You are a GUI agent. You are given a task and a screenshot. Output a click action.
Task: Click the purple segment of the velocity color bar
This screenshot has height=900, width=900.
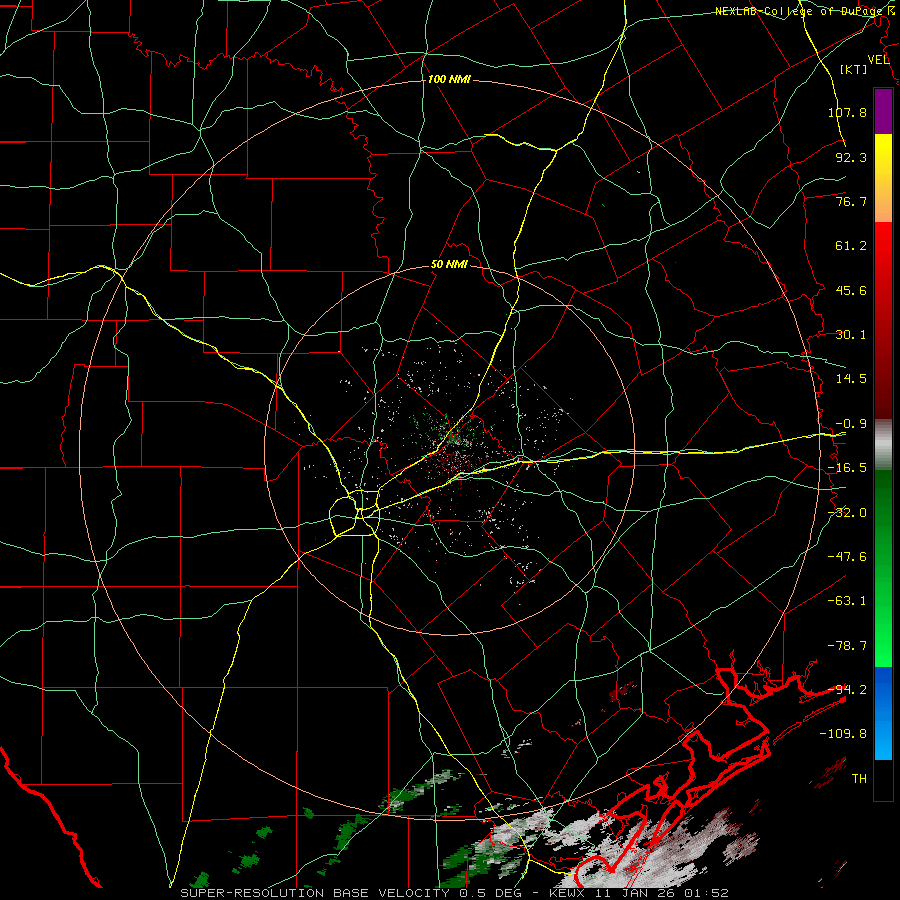(x=883, y=111)
